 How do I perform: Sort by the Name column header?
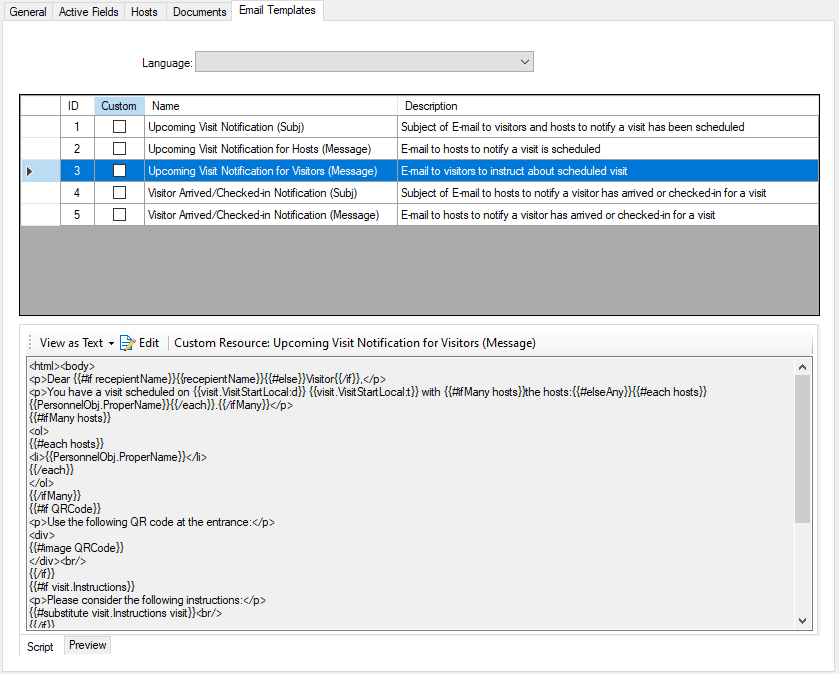point(271,106)
